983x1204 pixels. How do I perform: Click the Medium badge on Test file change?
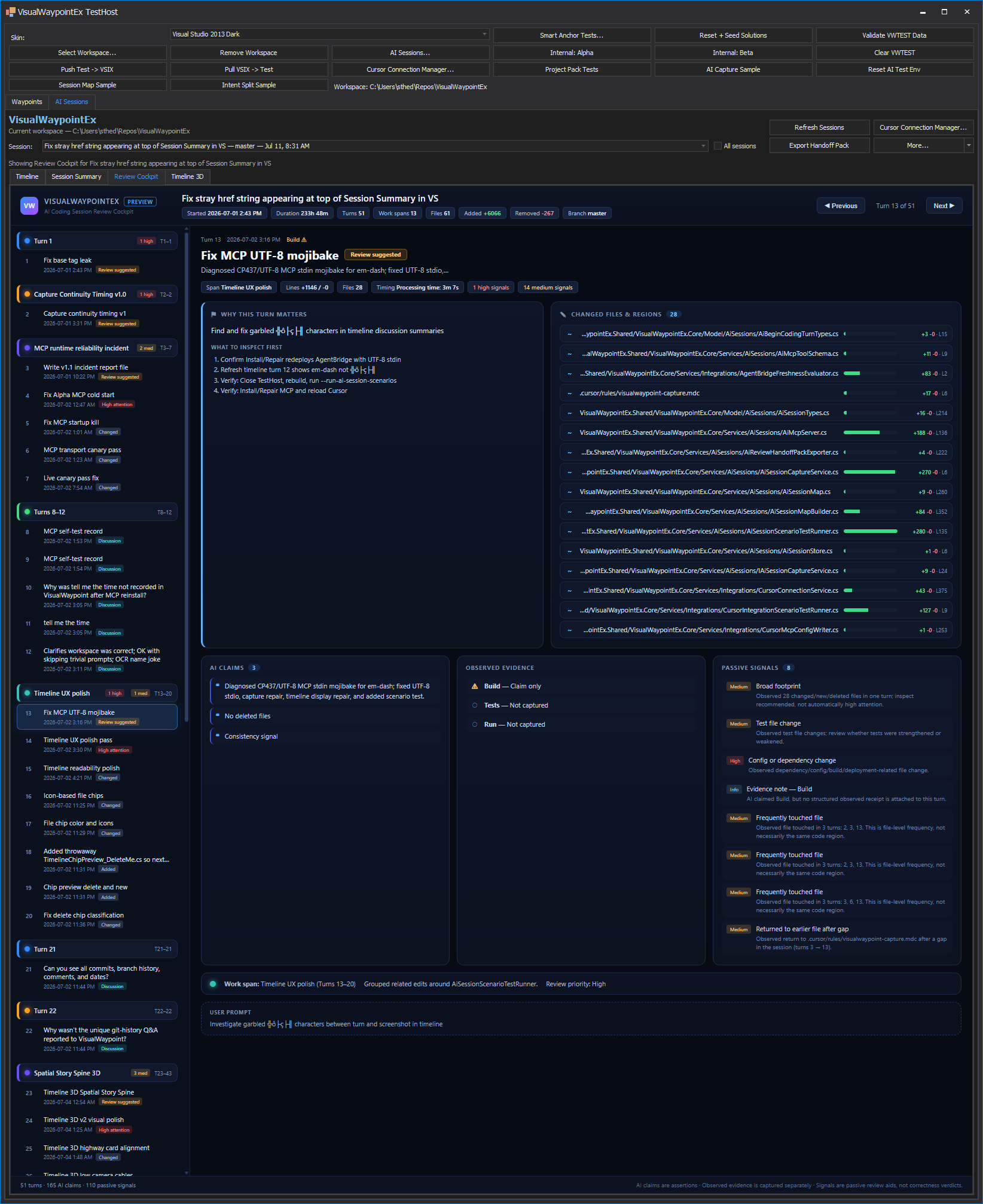[x=738, y=724]
